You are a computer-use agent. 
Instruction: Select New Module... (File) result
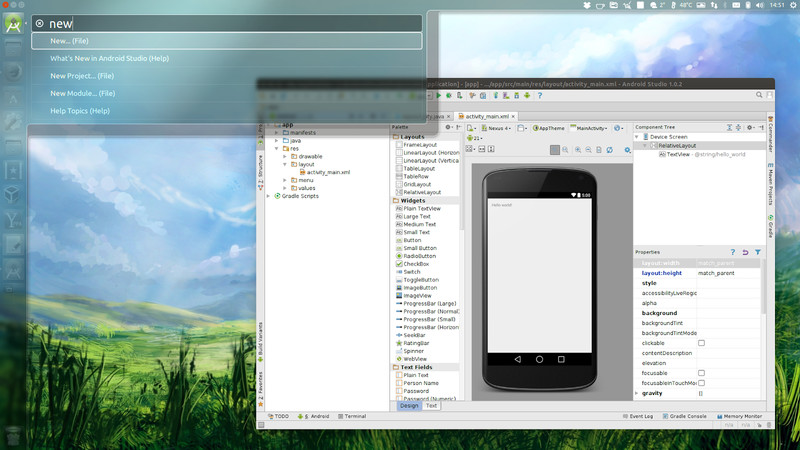(x=227, y=93)
